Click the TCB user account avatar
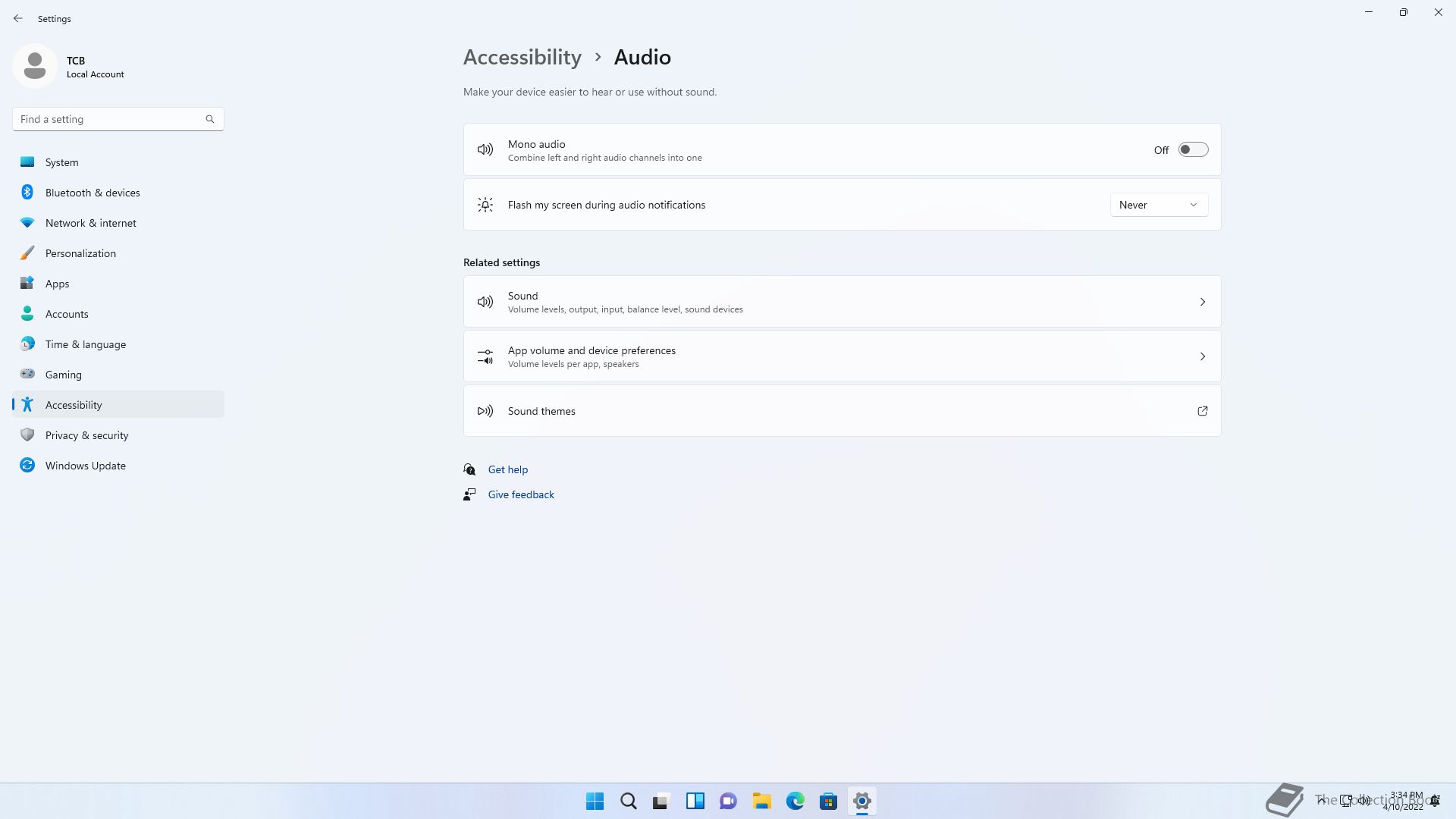The width and height of the screenshot is (1456, 819). (x=34, y=66)
